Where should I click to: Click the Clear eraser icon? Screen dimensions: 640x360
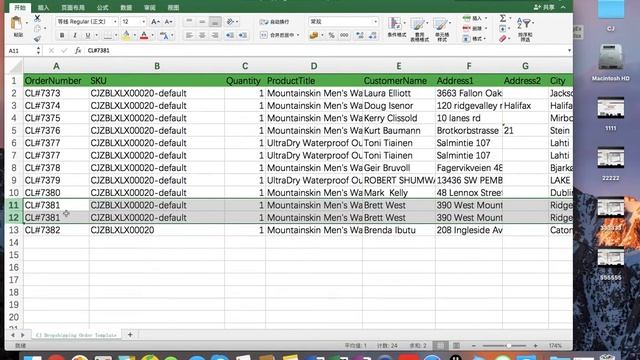(x=503, y=39)
